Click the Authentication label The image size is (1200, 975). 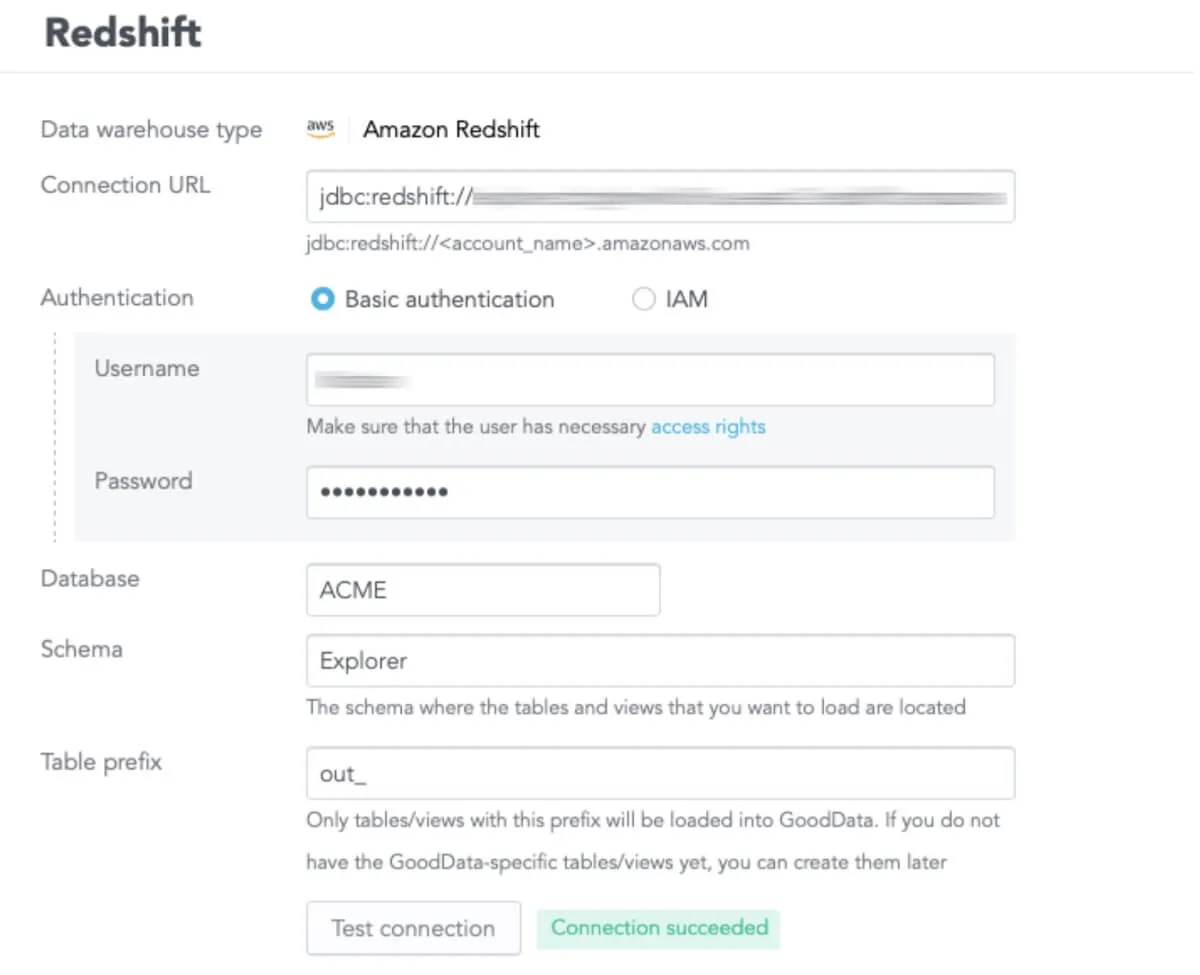point(117,298)
